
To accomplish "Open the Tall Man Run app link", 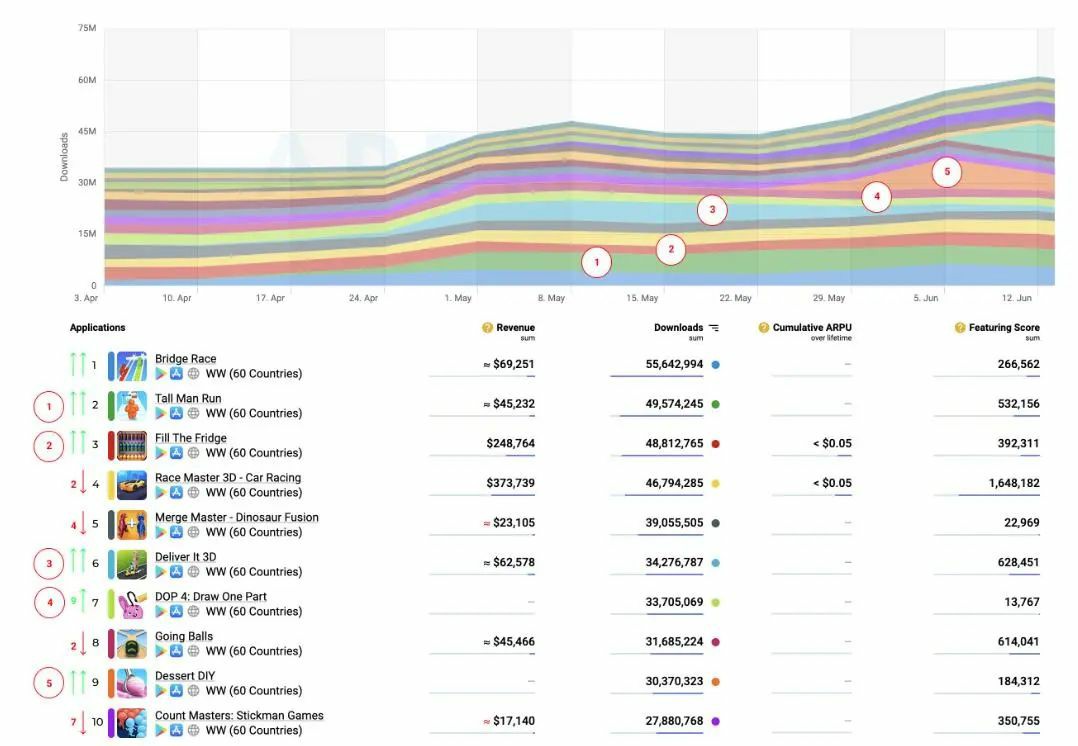I will coord(188,399).
